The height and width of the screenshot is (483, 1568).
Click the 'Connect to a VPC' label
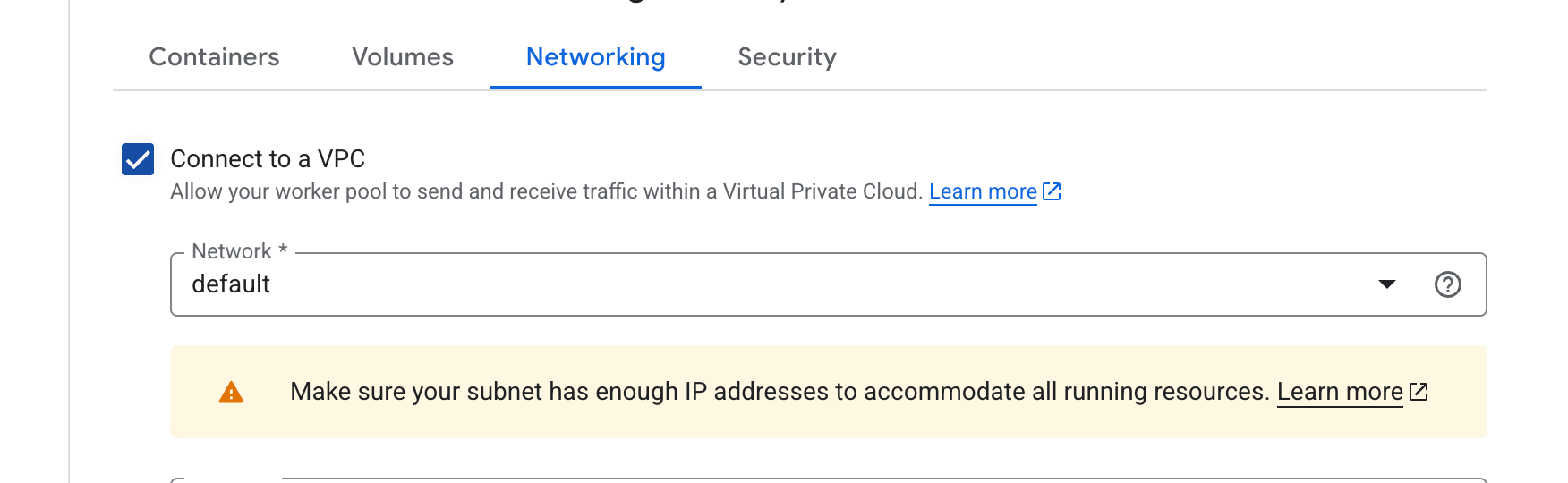pyautogui.click(x=268, y=159)
